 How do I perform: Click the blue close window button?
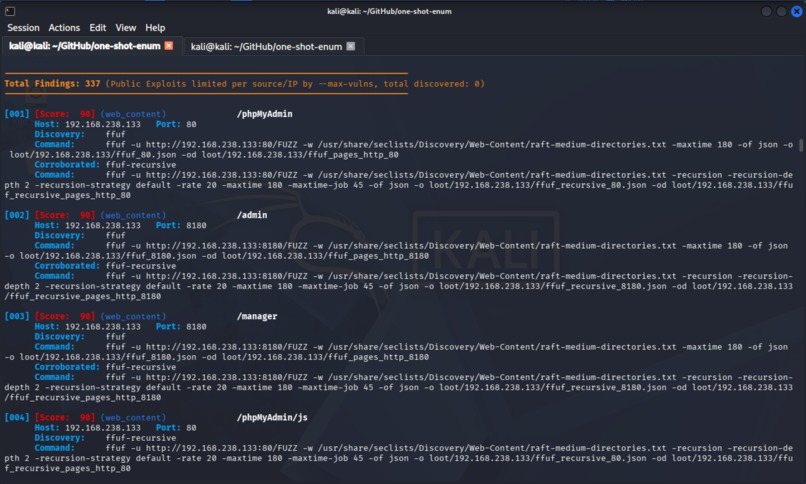(x=796, y=11)
